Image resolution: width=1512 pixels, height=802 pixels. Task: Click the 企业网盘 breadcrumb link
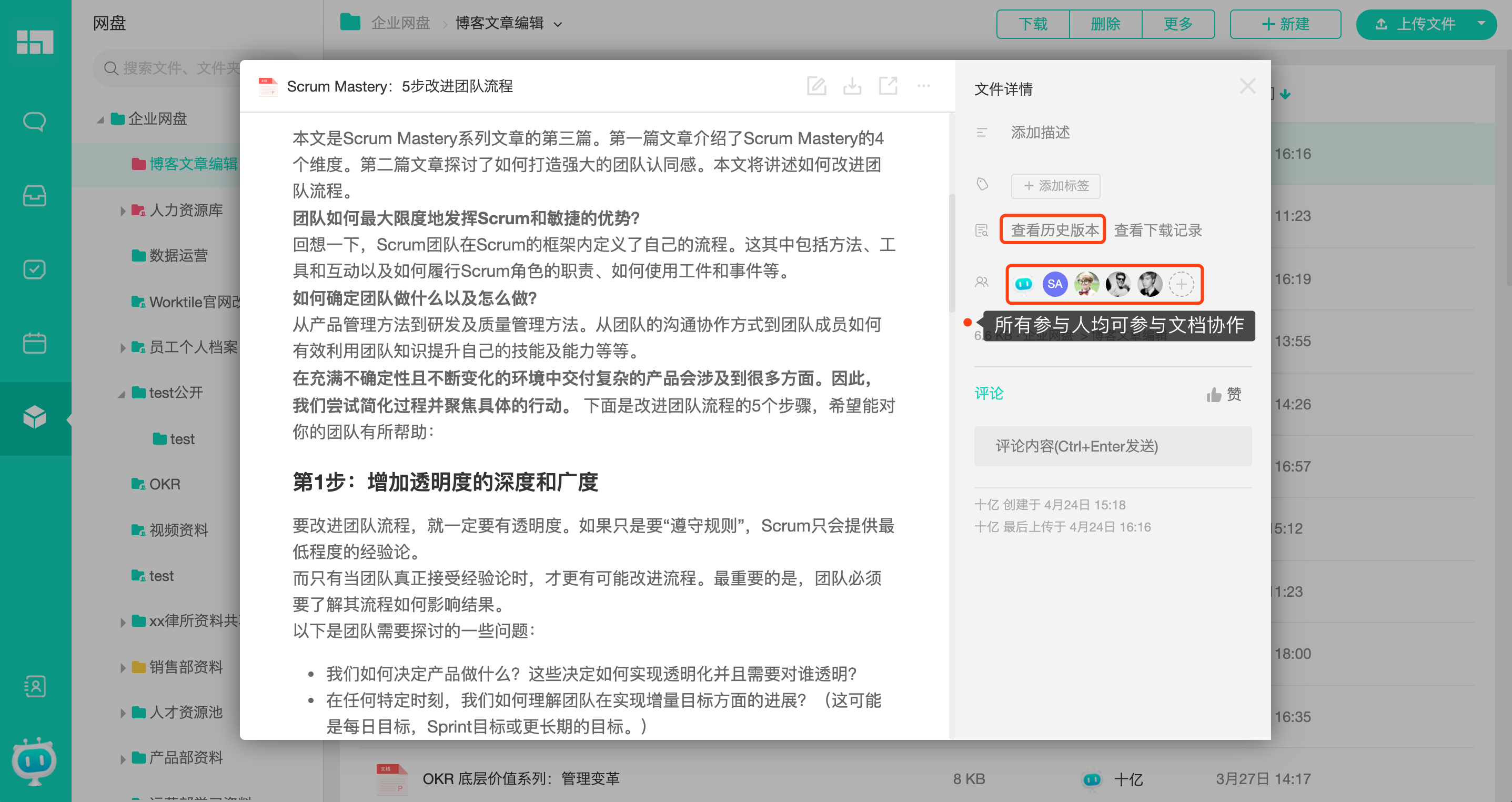(x=400, y=24)
